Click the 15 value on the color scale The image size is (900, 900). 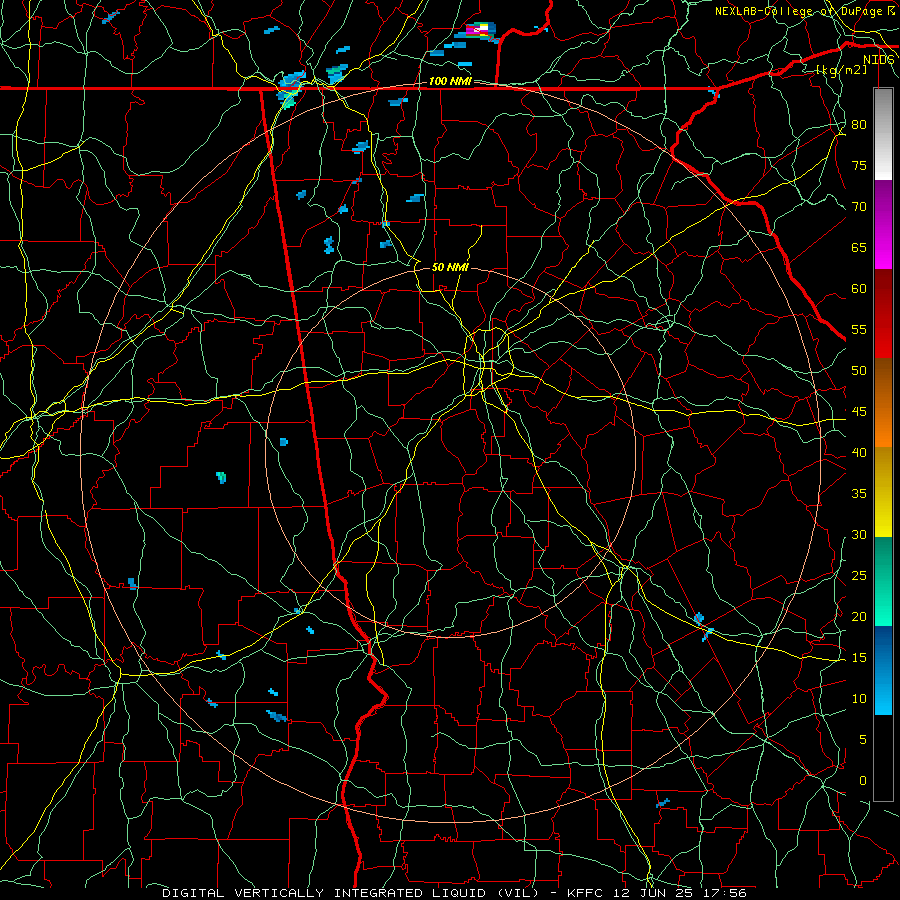click(x=859, y=658)
